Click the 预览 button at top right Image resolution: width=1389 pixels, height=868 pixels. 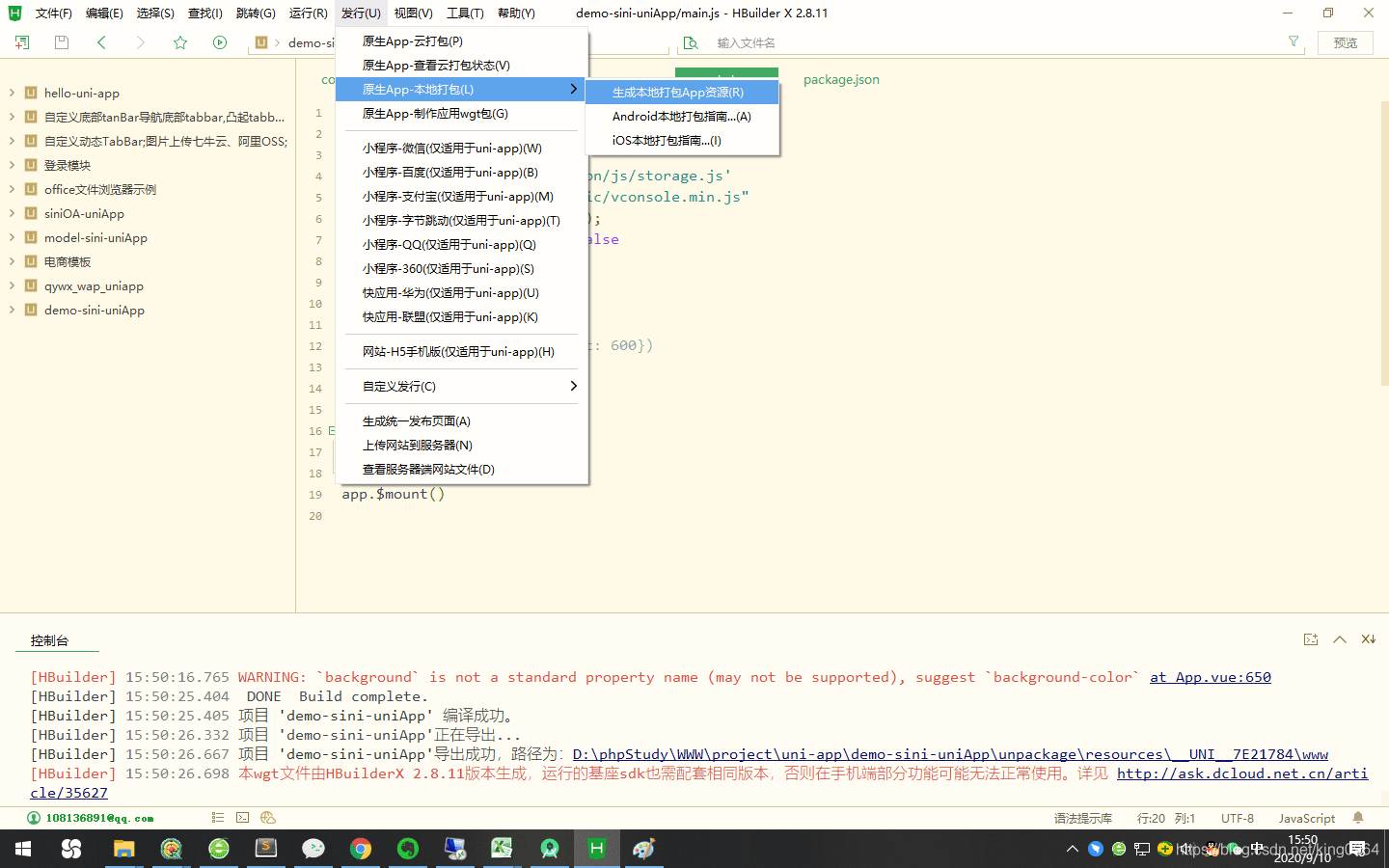(1345, 42)
